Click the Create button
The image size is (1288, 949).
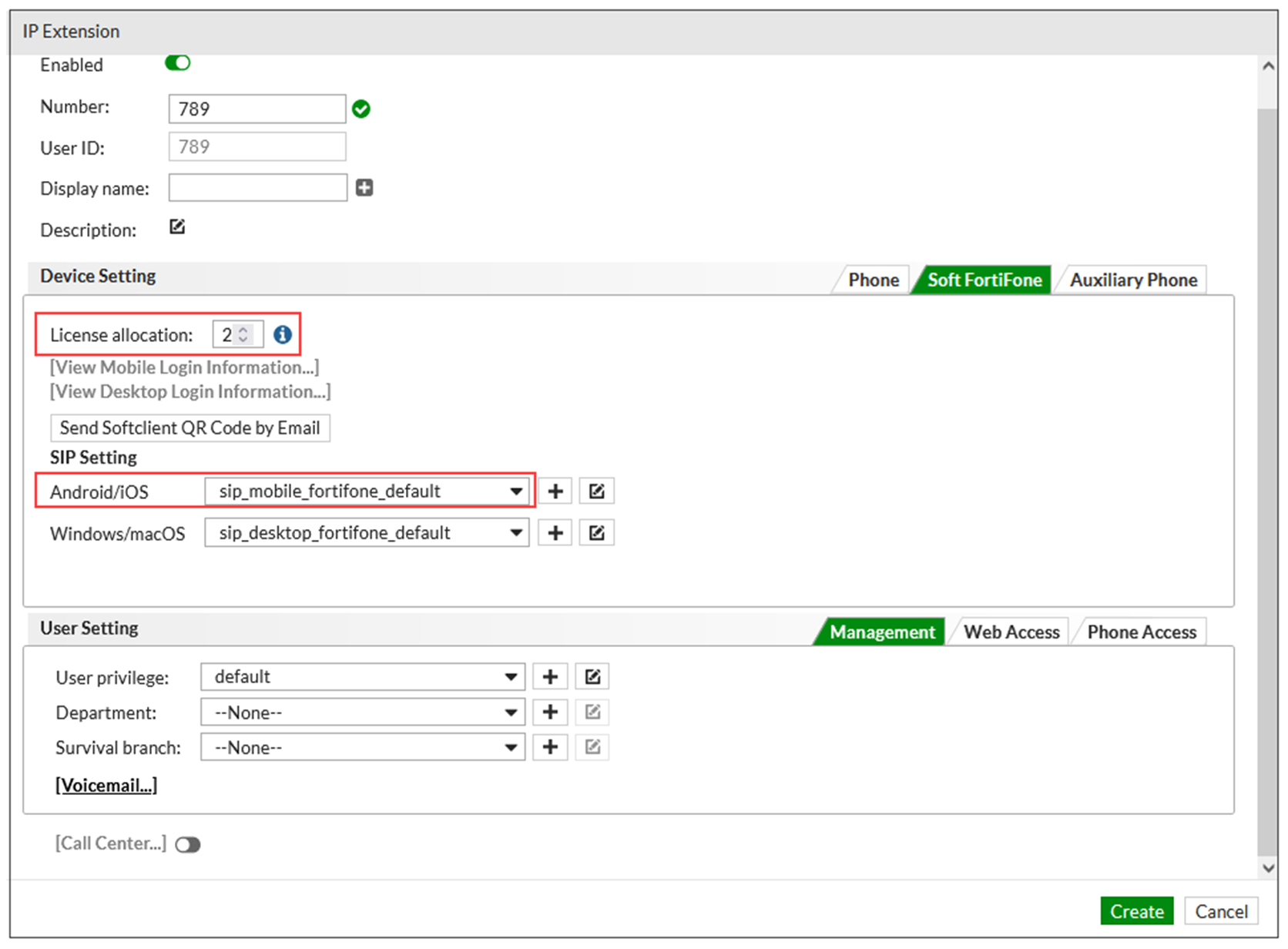1137,911
